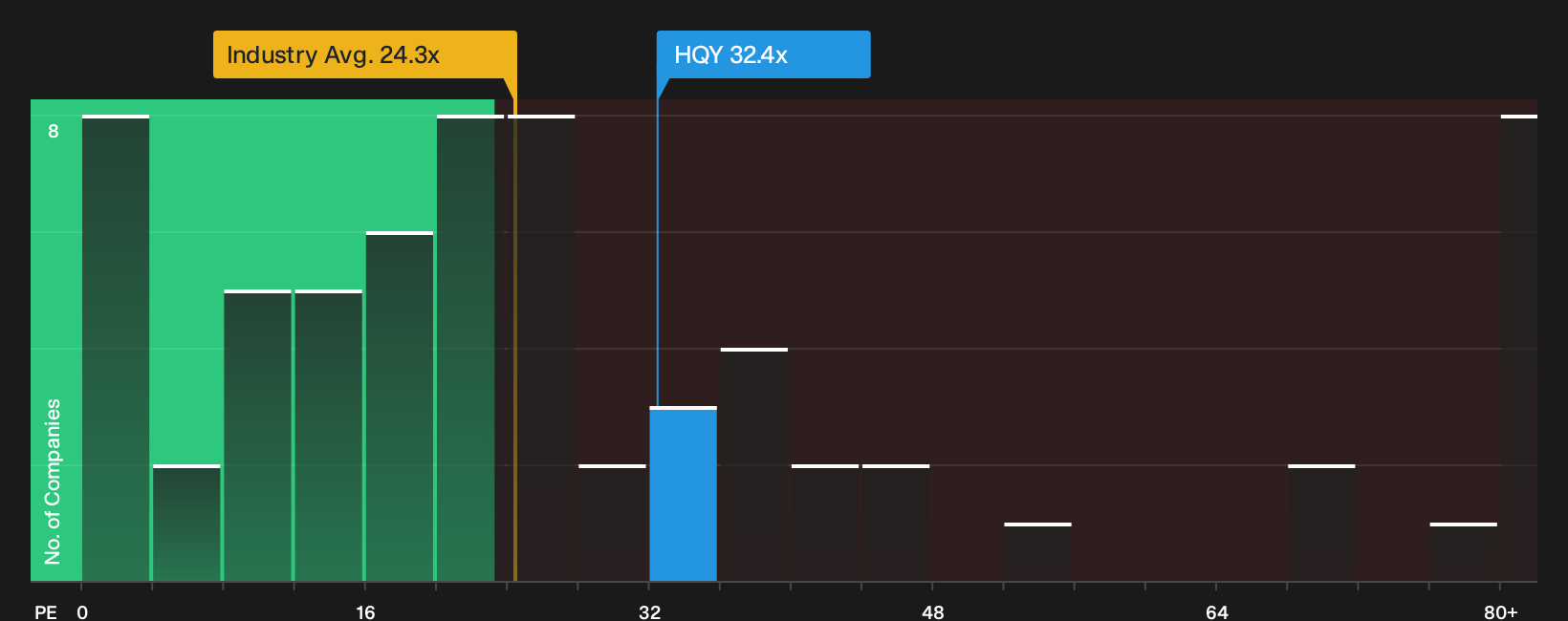The height and width of the screenshot is (621, 1568).
Task: Click the axis label 80+
Action: (1500, 611)
